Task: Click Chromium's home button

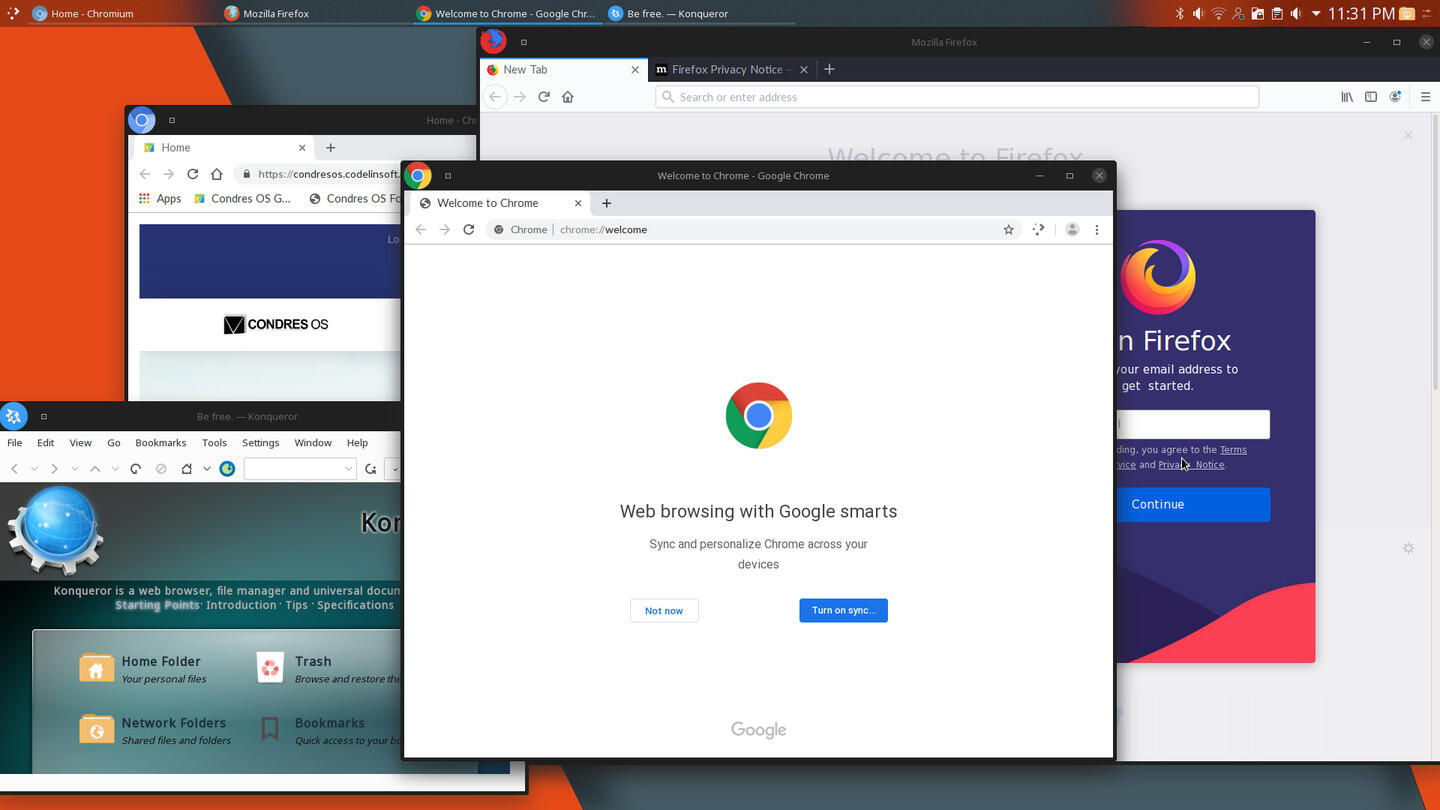Action: coord(217,174)
